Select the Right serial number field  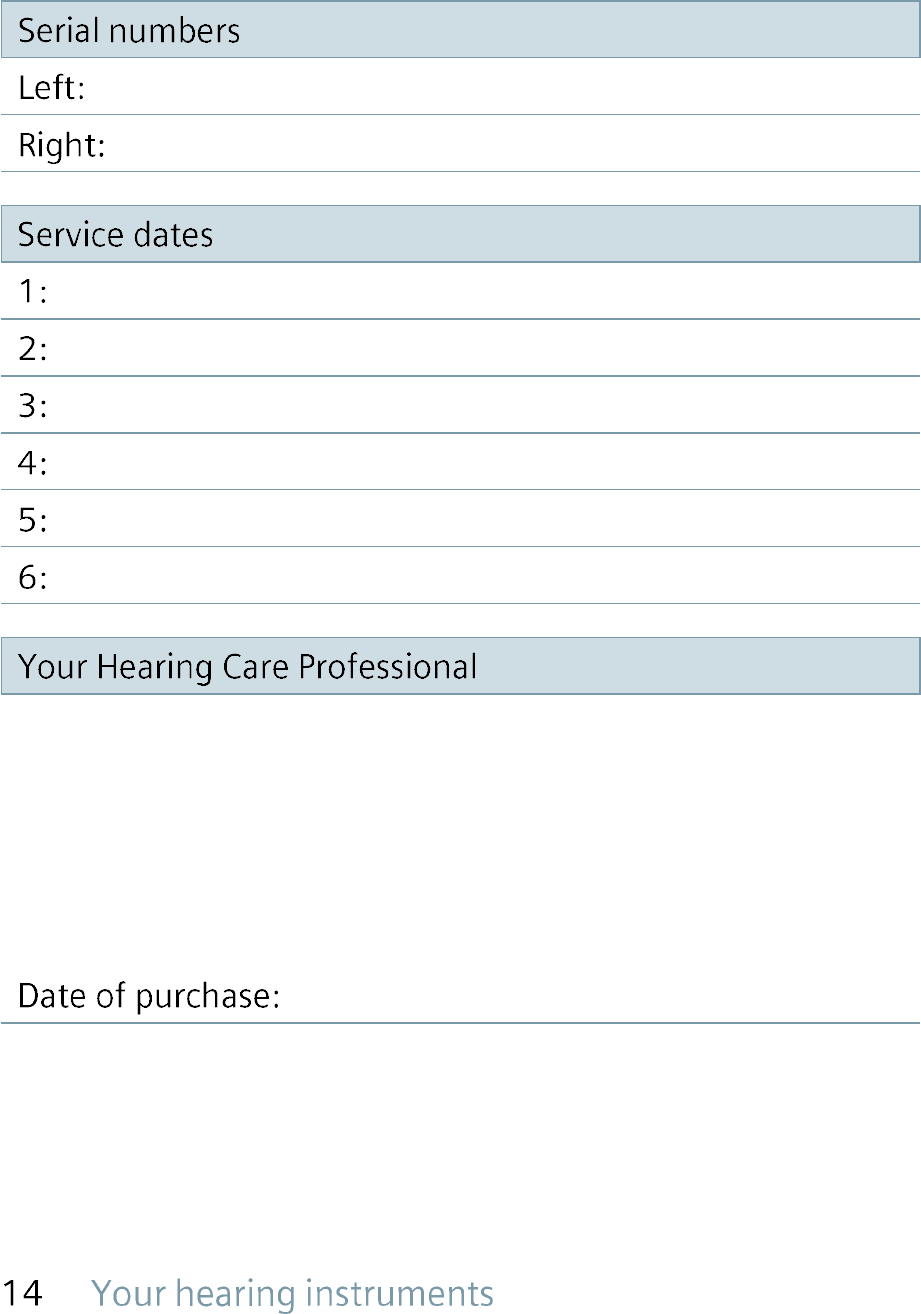click(460, 144)
